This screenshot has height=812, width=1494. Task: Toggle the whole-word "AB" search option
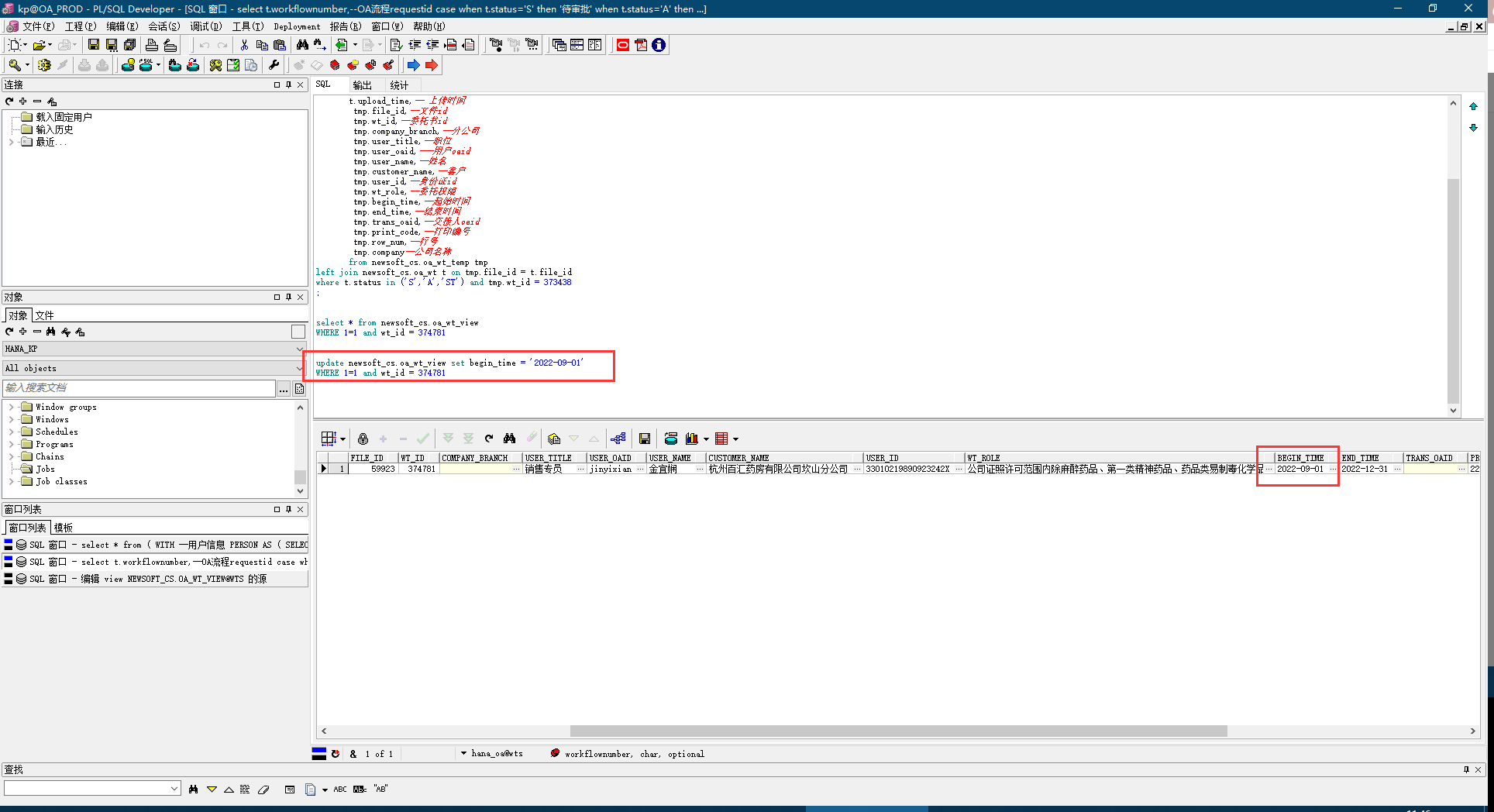(380, 789)
